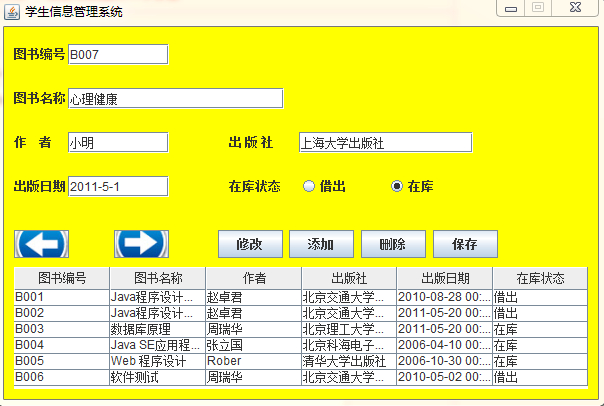
Task: Select the Rober author cell
Action: point(253,361)
